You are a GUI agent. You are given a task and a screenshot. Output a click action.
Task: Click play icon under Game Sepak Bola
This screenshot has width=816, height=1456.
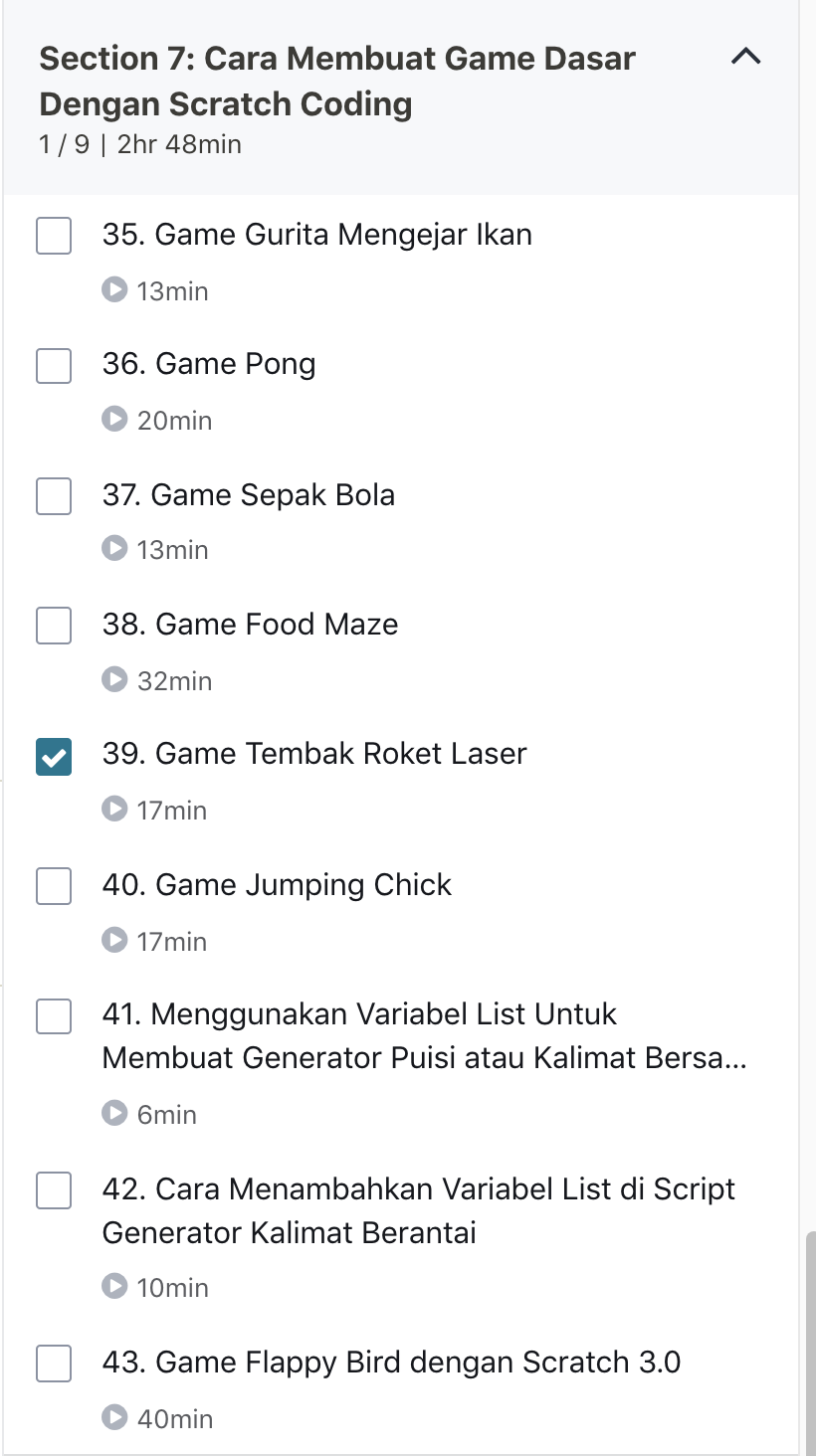click(114, 548)
